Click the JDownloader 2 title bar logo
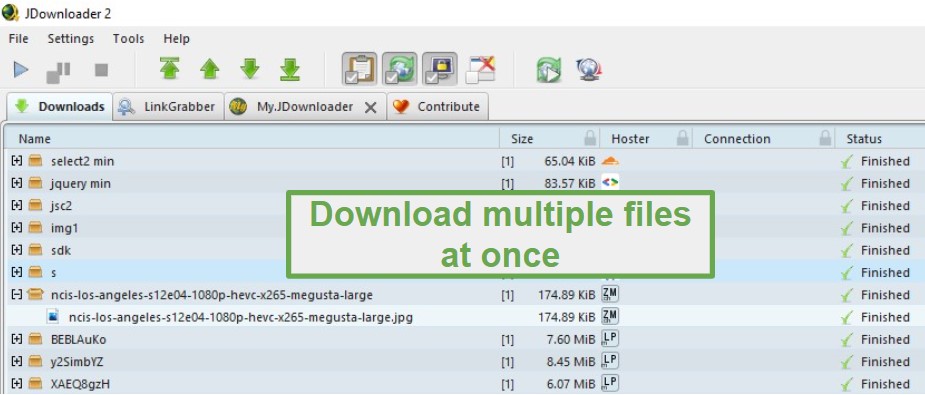The width and height of the screenshot is (925, 395). (x=11, y=12)
